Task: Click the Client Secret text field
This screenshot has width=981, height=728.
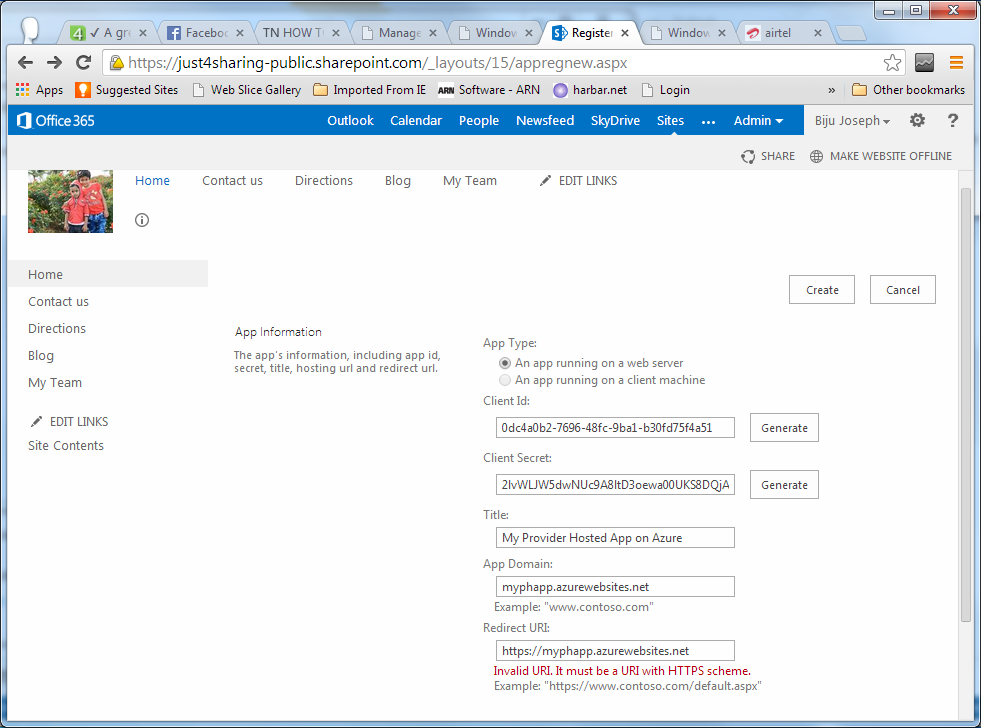Action: pos(615,485)
